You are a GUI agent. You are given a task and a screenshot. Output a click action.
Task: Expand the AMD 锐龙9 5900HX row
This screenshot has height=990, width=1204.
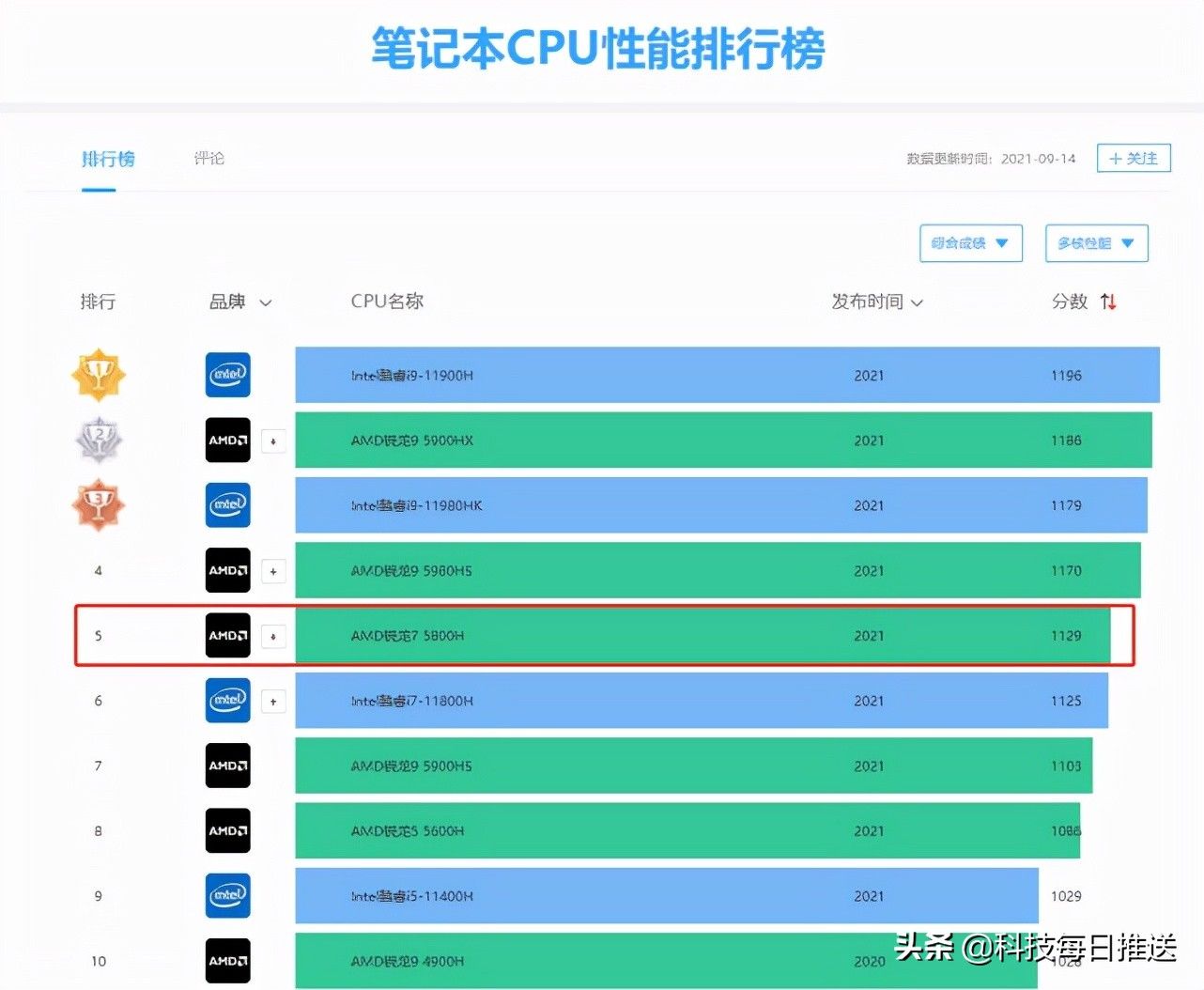tap(273, 441)
